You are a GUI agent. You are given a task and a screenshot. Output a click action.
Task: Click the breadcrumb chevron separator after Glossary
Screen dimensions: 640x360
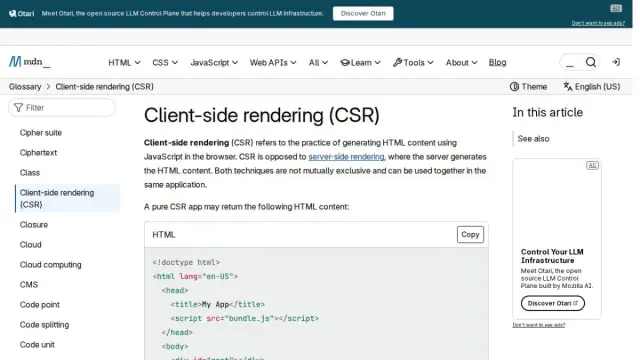(48, 87)
